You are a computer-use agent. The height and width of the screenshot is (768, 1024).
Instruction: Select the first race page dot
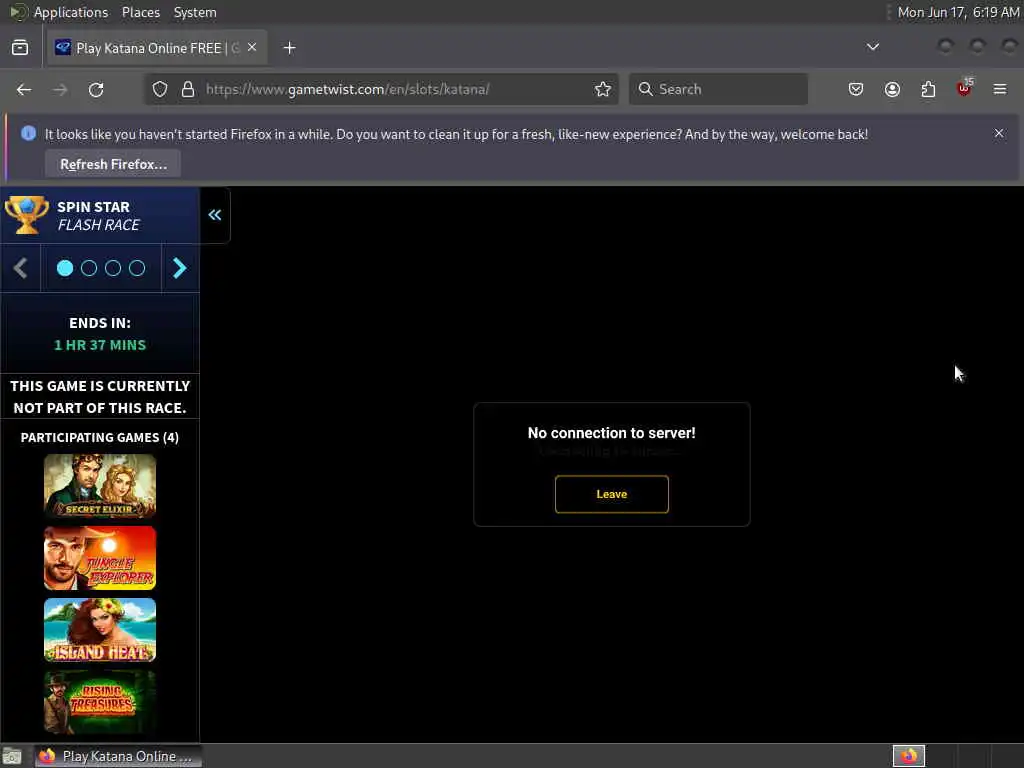(x=65, y=268)
